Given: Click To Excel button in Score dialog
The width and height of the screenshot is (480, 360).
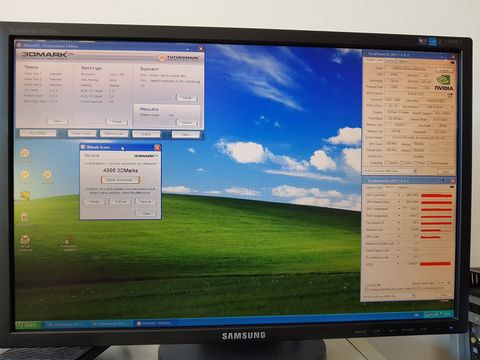Looking at the screenshot, I should (120, 202).
